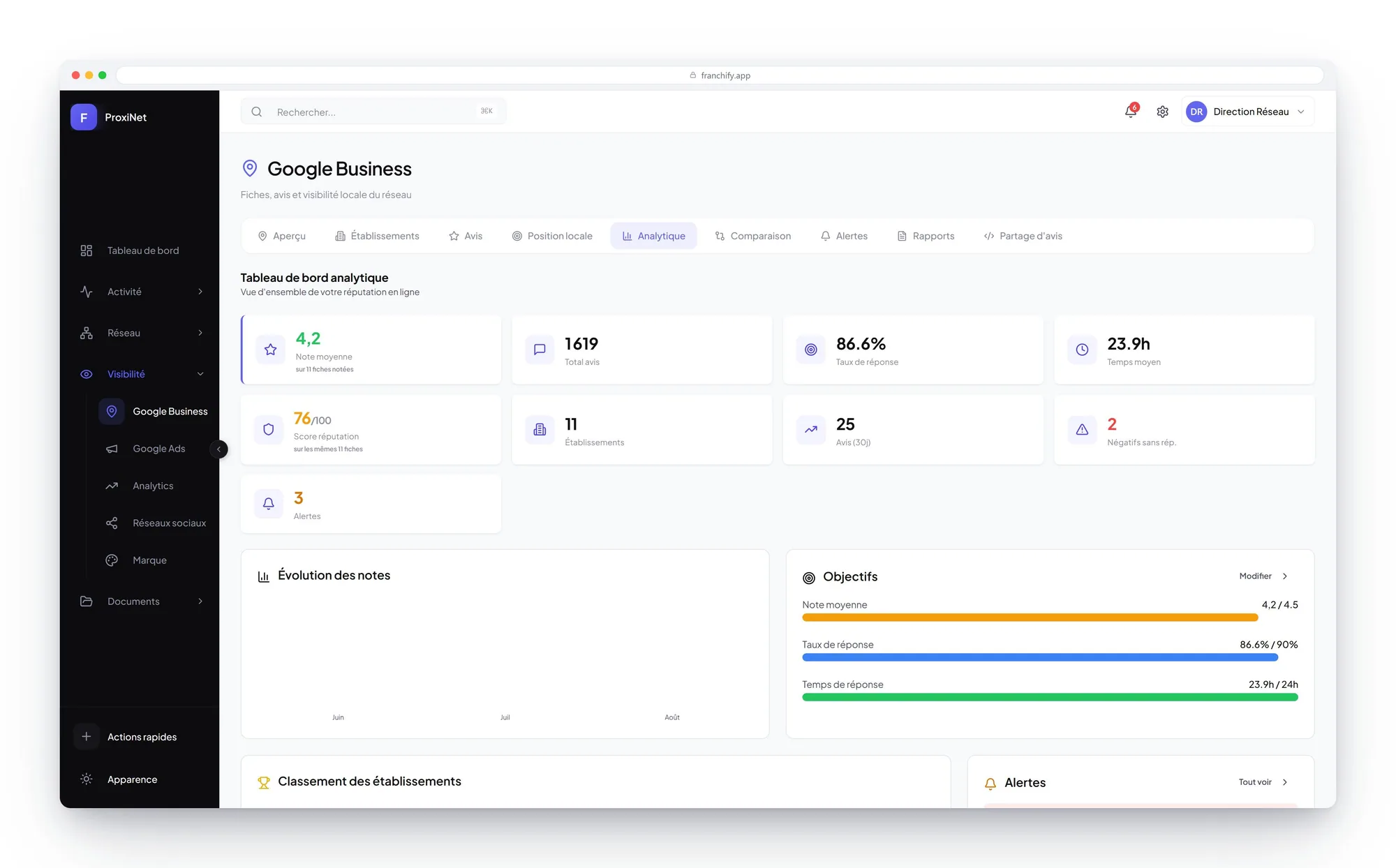Image resolution: width=1396 pixels, height=868 pixels.
Task: Click the Réseau network icon
Action: (x=87, y=333)
